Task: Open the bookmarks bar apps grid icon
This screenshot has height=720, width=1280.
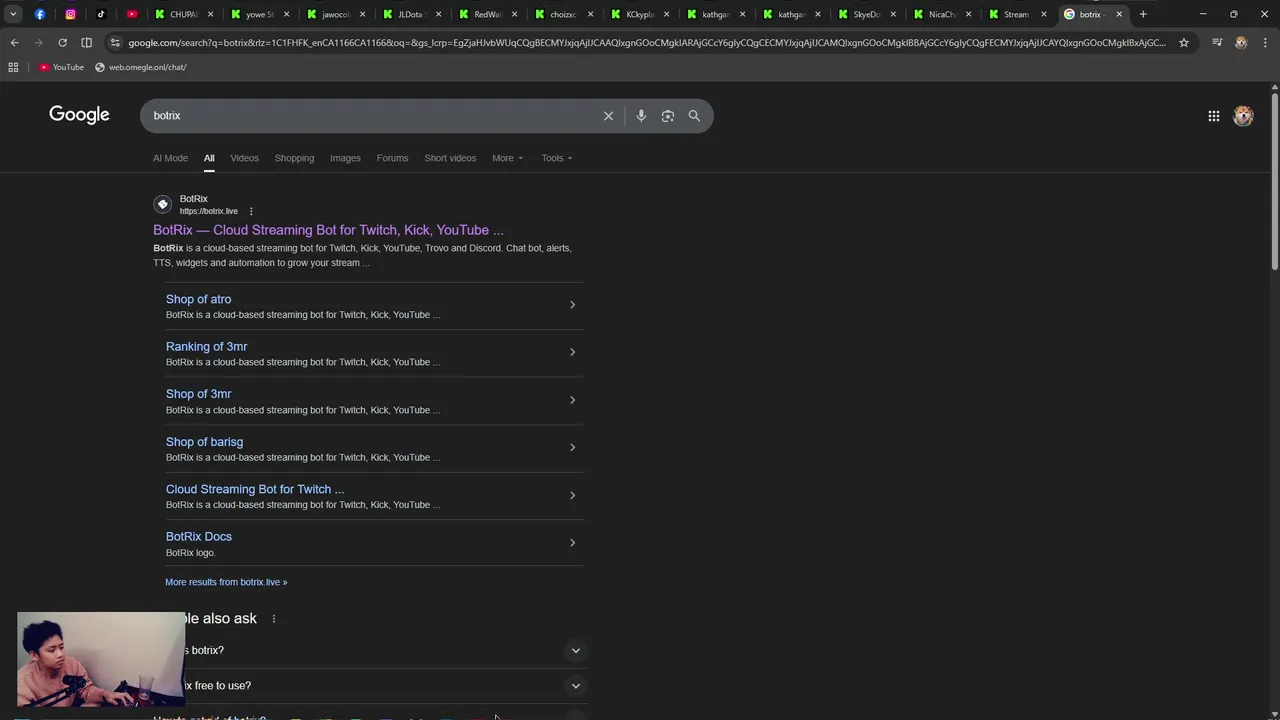Action: pyautogui.click(x=13, y=67)
